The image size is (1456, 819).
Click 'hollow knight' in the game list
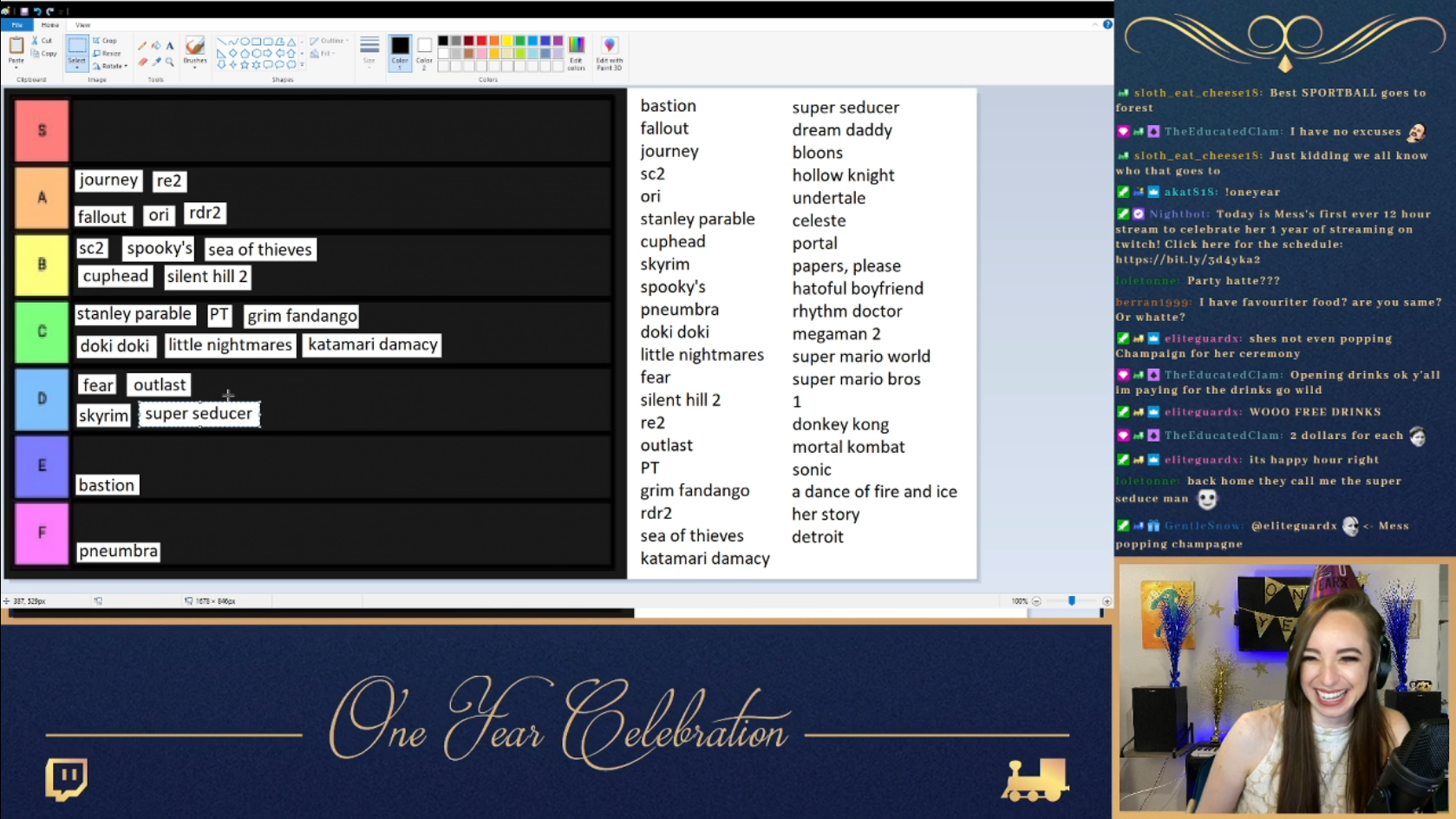pos(843,175)
